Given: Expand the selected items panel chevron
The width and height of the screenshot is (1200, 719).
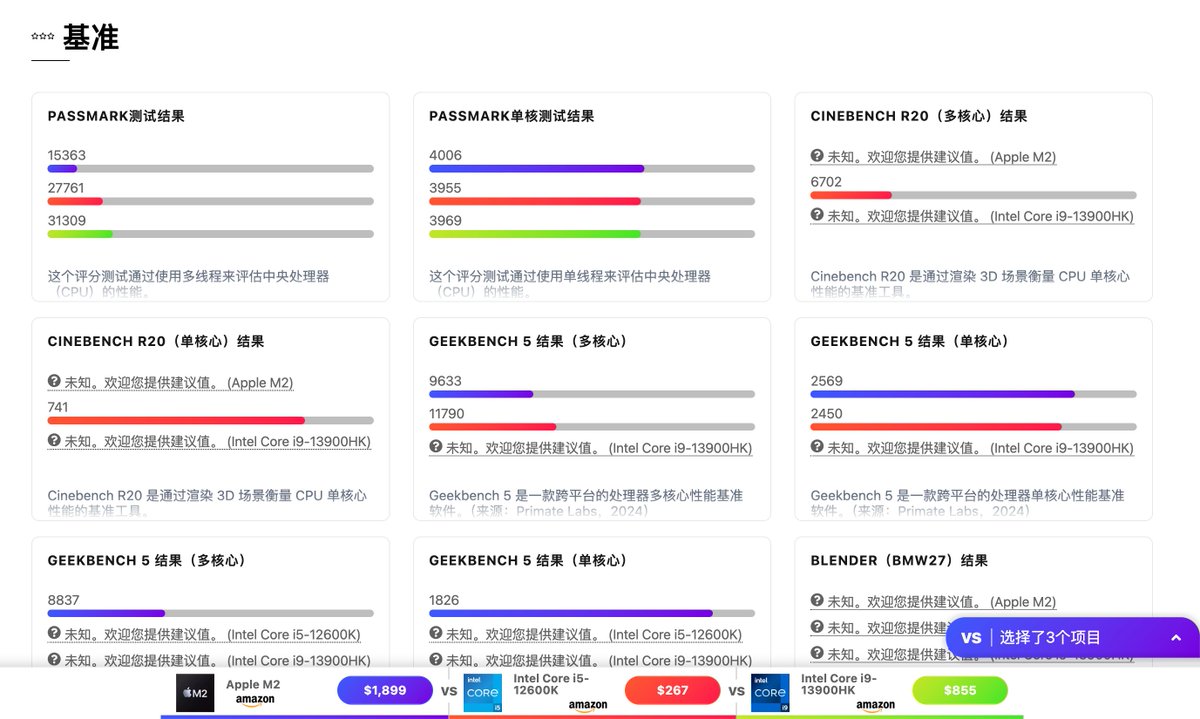Looking at the screenshot, I should tap(1176, 638).
